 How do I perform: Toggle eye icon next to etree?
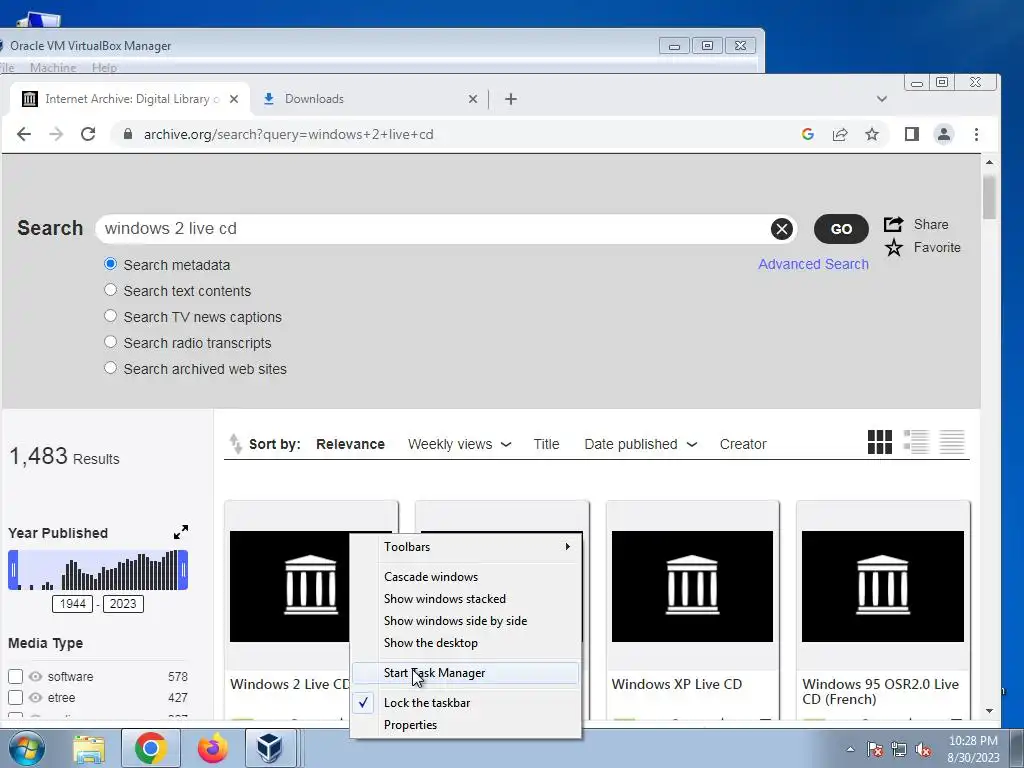[x=35, y=697]
